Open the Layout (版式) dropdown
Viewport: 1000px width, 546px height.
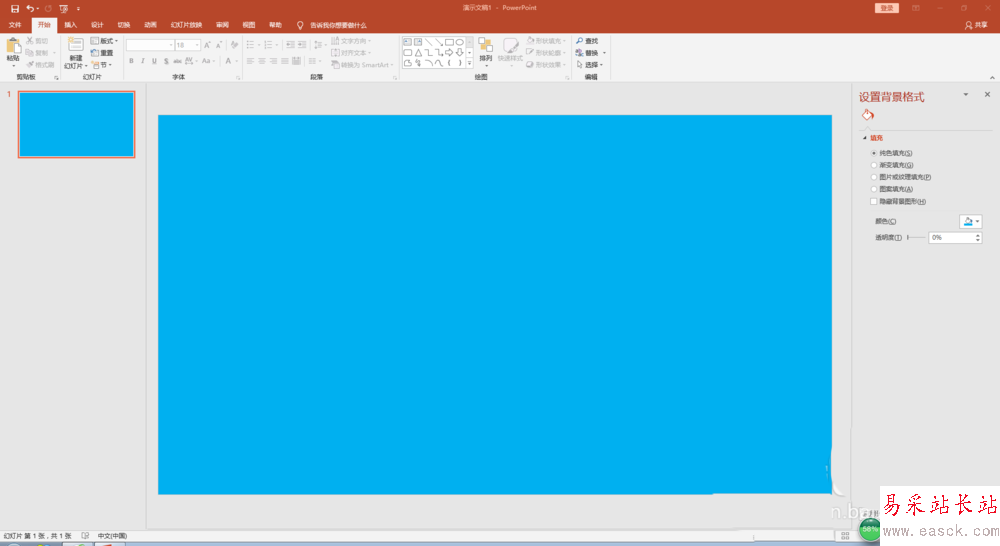105,41
